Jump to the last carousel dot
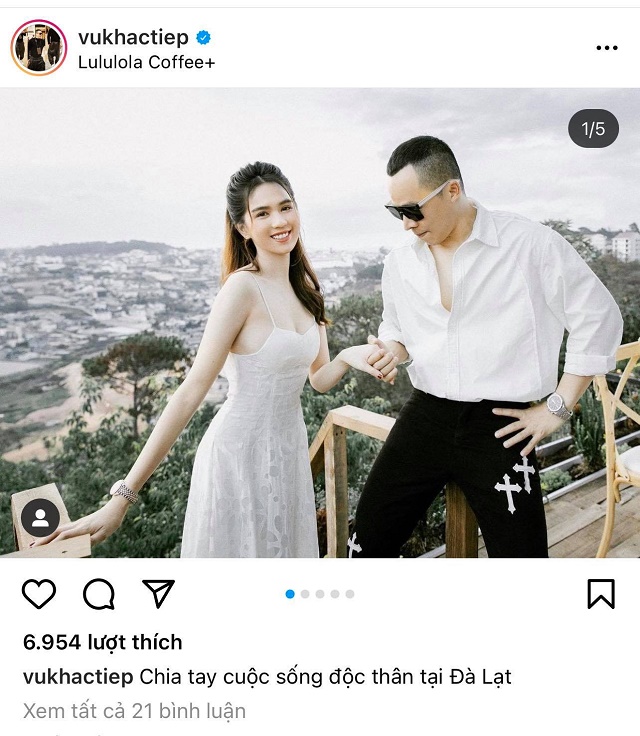The image size is (640, 736). tap(350, 594)
